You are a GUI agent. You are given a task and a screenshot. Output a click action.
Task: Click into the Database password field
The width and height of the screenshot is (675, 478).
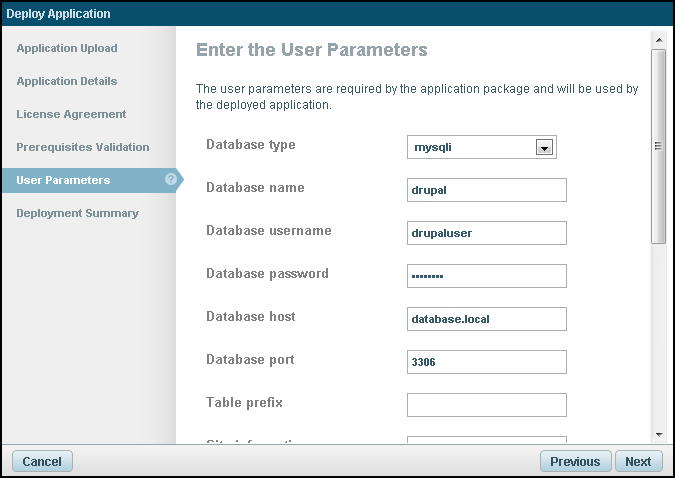pyautogui.click(x=486, y=276)
